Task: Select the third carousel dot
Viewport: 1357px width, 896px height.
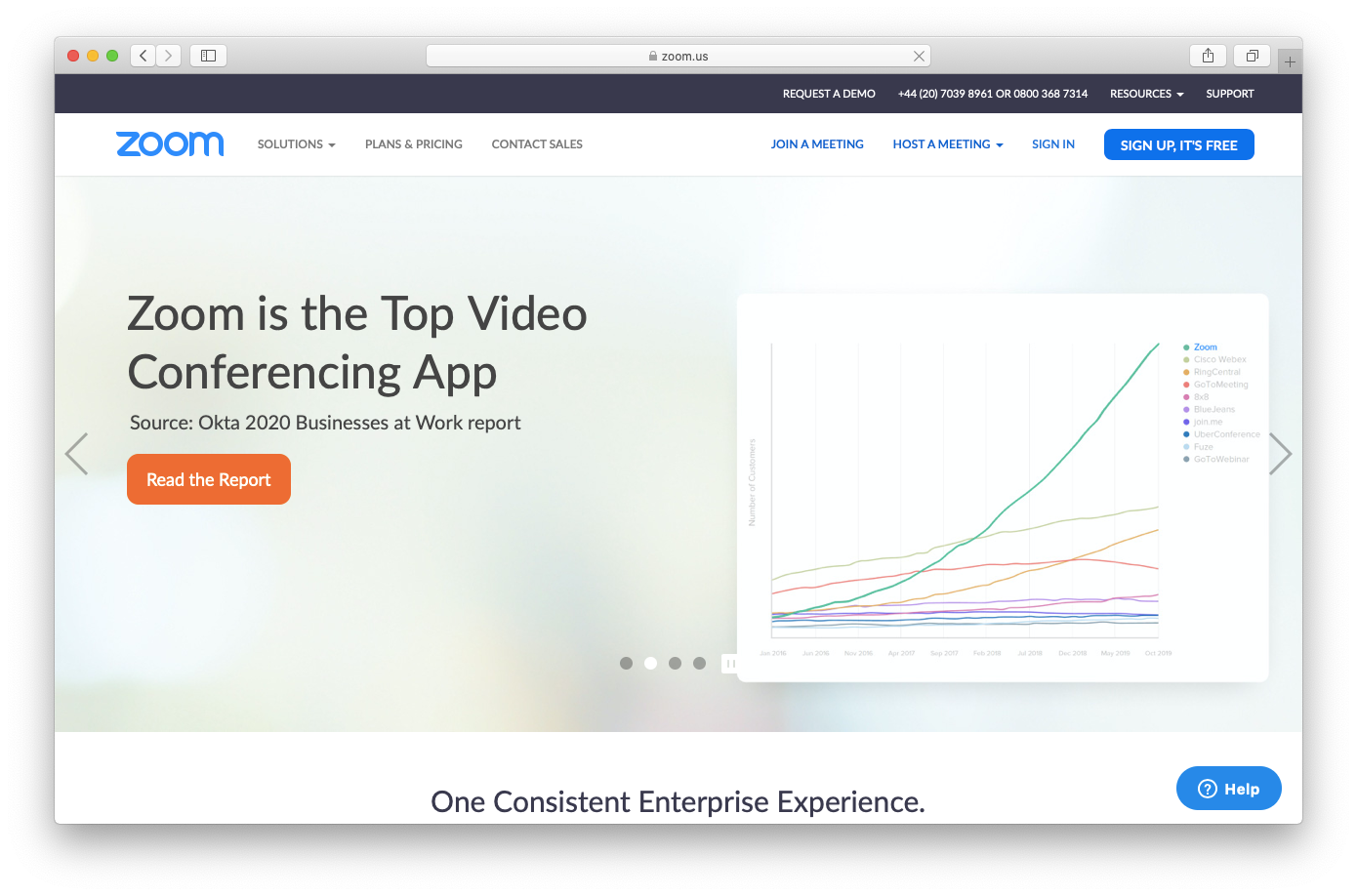Action: coord(675,664)
